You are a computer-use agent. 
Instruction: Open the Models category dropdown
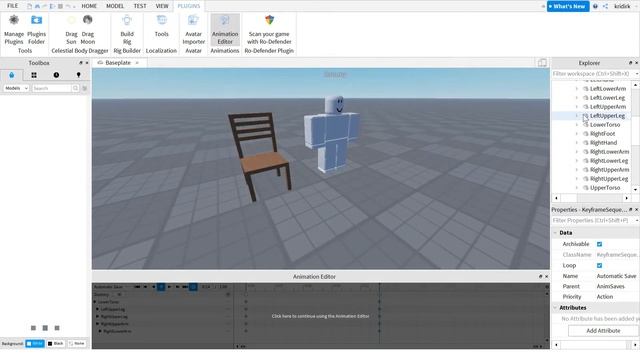click(16, 88)
